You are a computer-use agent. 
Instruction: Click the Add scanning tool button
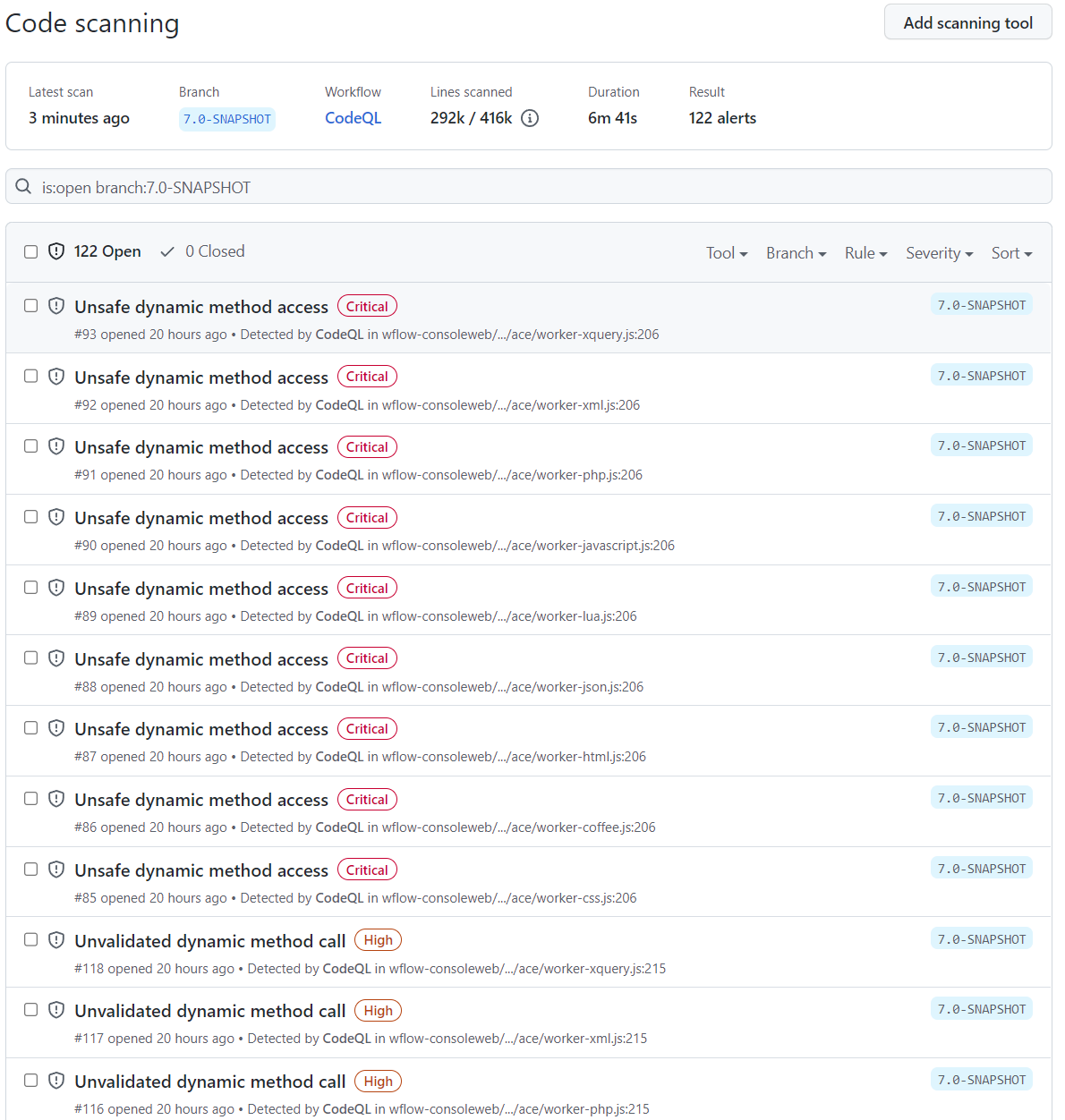pyautogui.click(x=967, y=21)
